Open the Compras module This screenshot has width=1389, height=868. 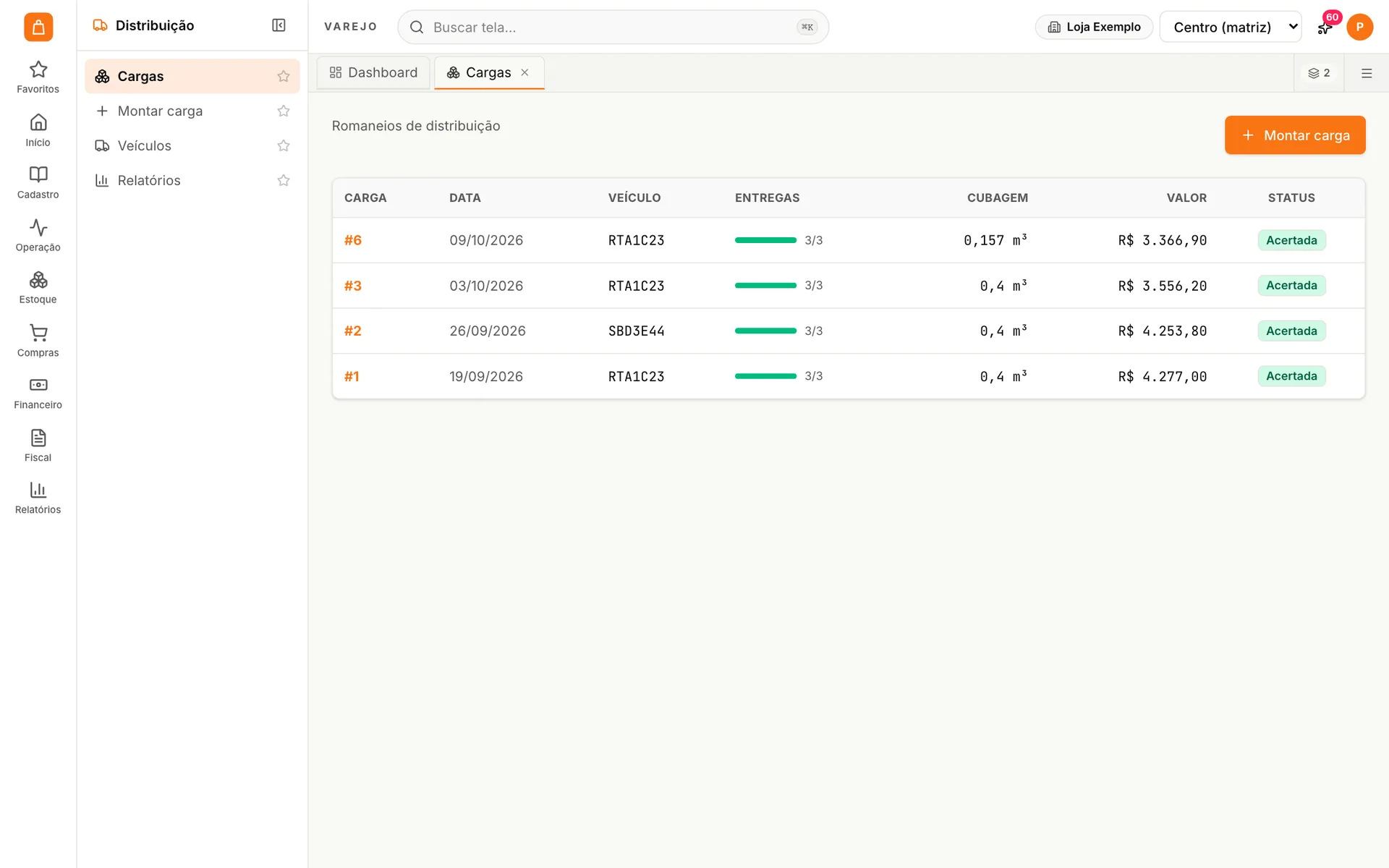coord(38,341)
